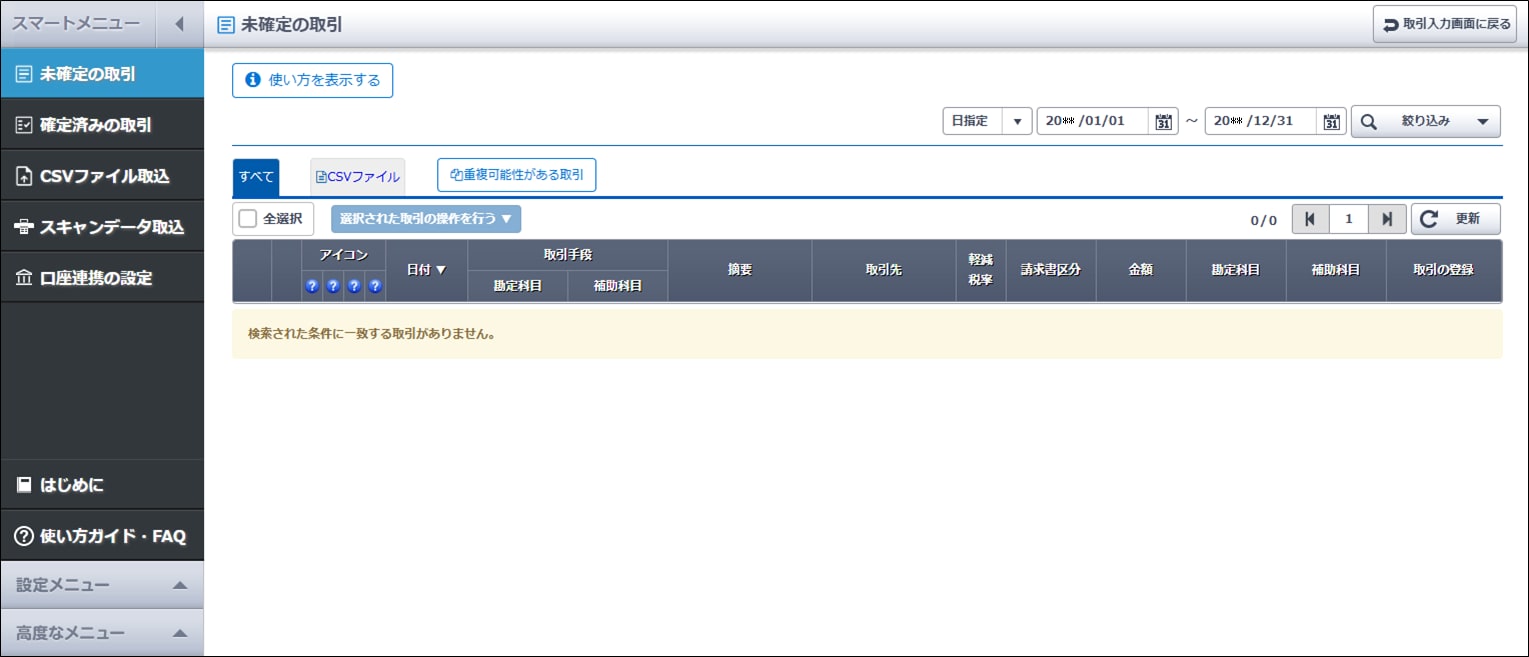Open the 絞り込み filter dropdown
This screenshot has width=1529, height=657.
pos(1425,121)
